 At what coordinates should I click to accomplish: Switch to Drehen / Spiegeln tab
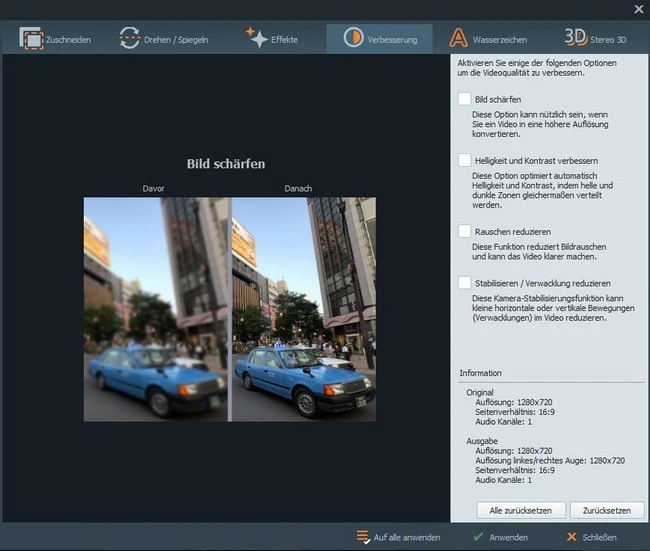point(164,39)
